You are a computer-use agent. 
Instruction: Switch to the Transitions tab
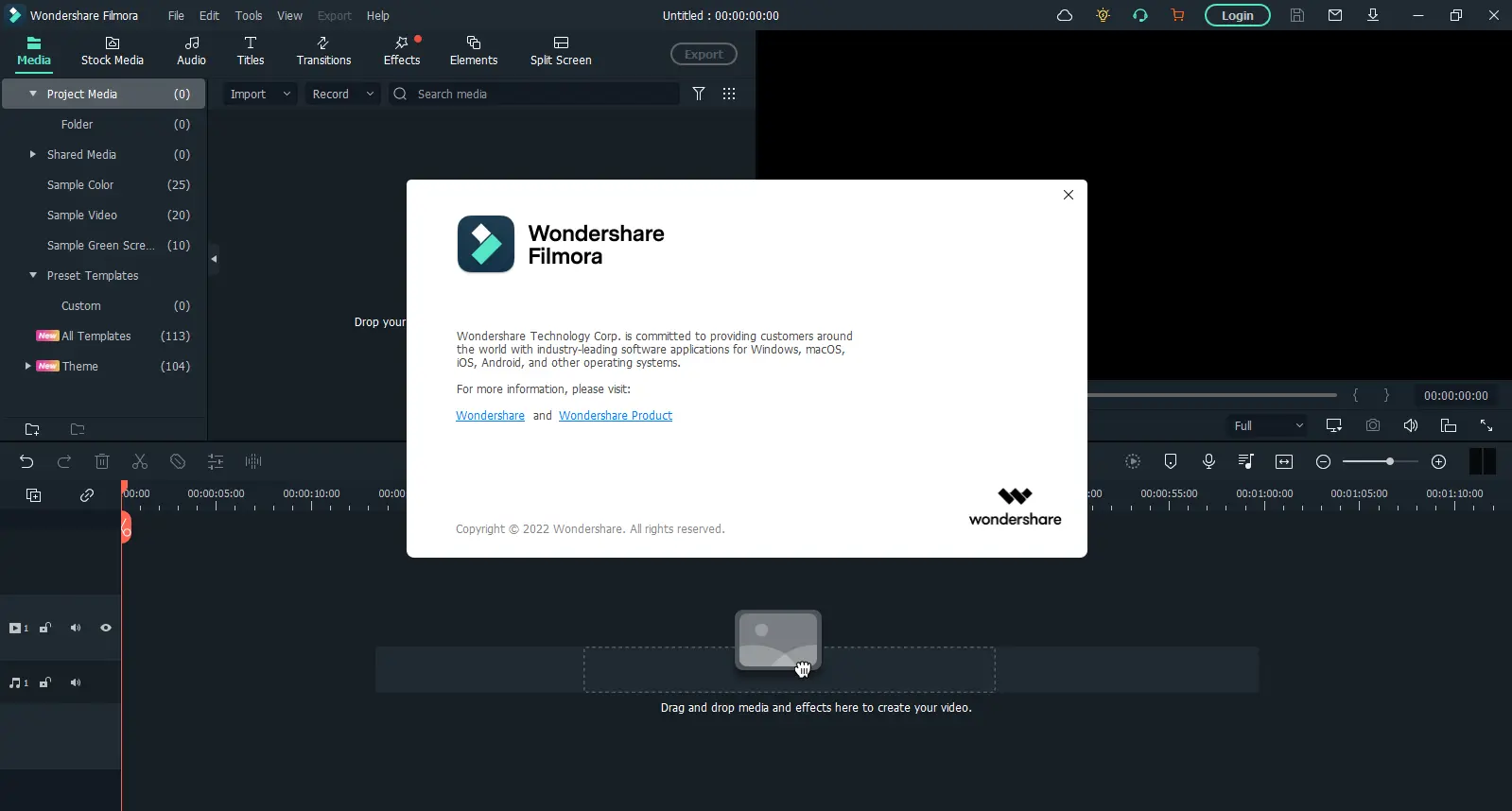coord(323,51)
